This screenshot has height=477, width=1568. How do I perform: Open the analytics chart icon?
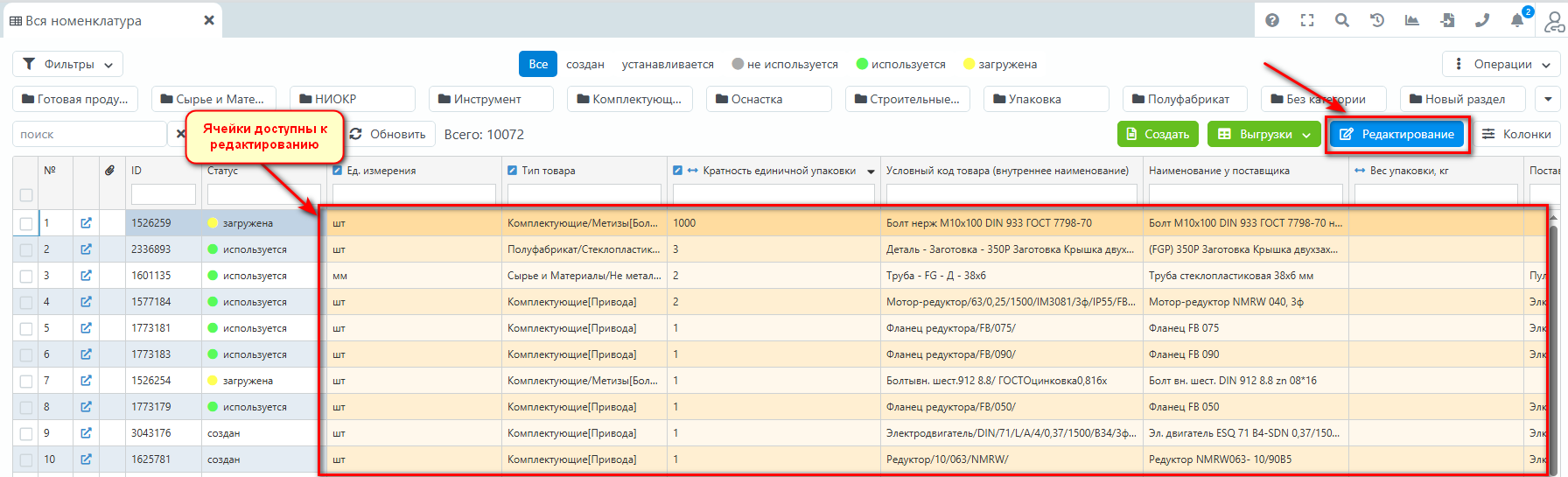pyautogui.click(x=1412, y=20)
